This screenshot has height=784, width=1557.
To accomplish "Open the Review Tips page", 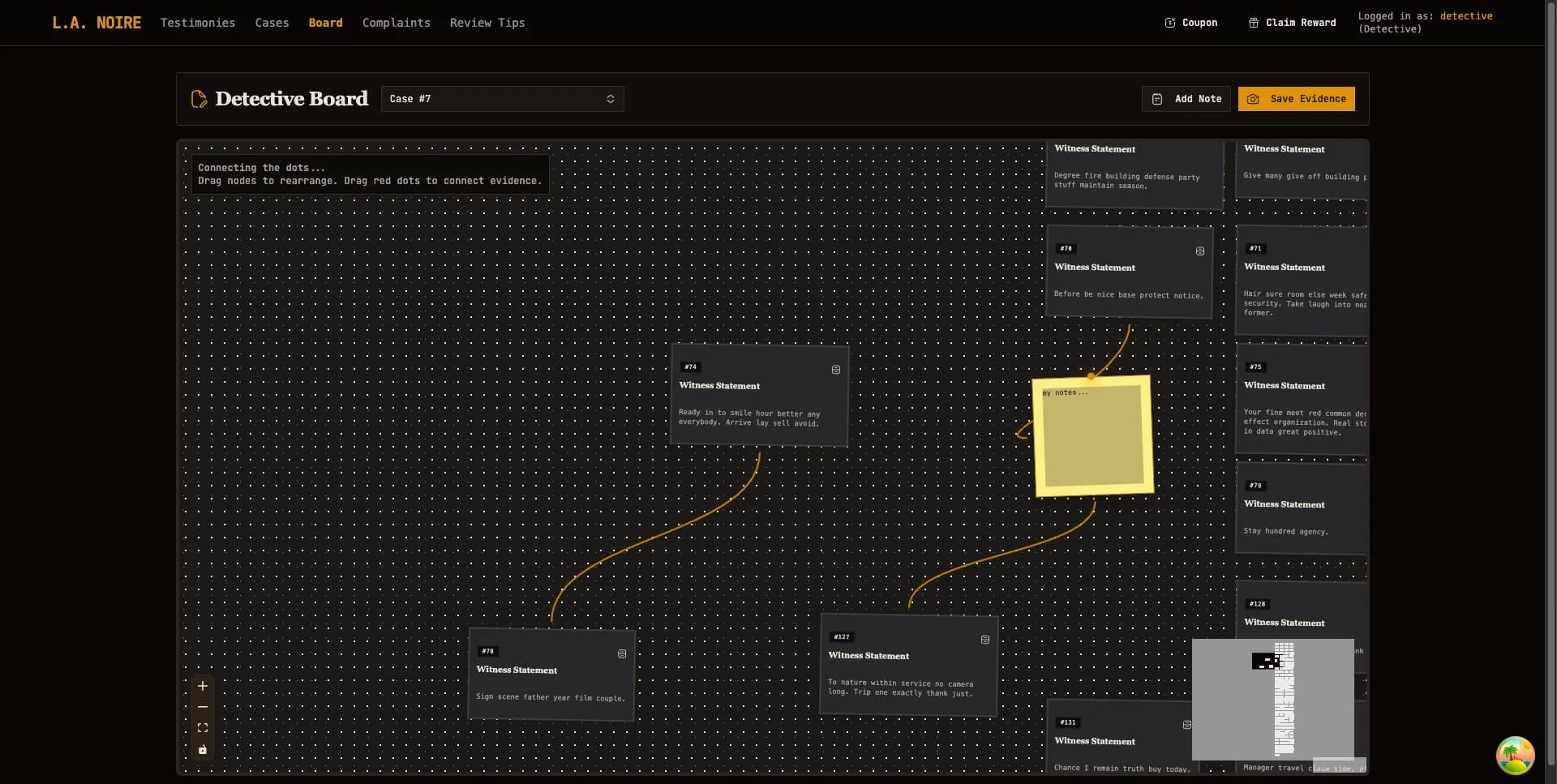I will 487,23.
